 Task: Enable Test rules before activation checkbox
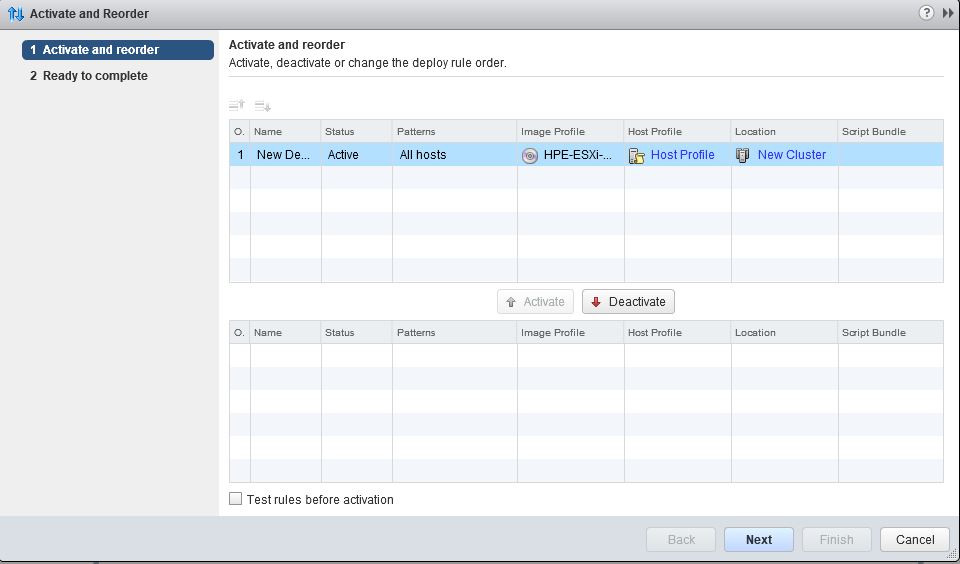(x=236, y=499)
